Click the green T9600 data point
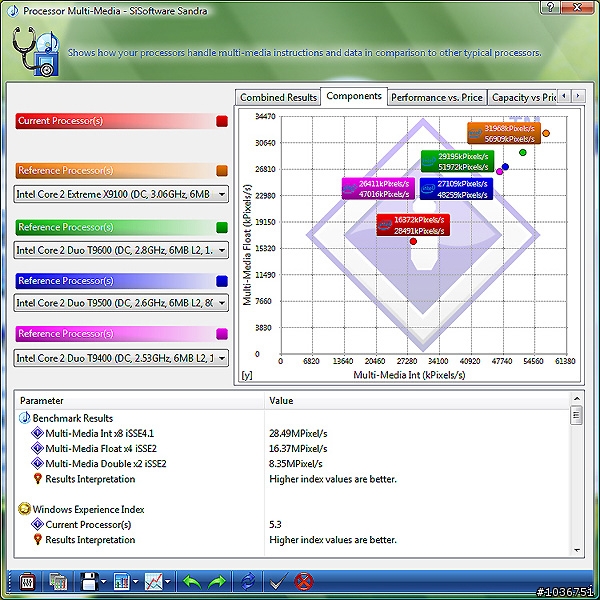This screenshot has width=600, height=600. click(523, 153)
